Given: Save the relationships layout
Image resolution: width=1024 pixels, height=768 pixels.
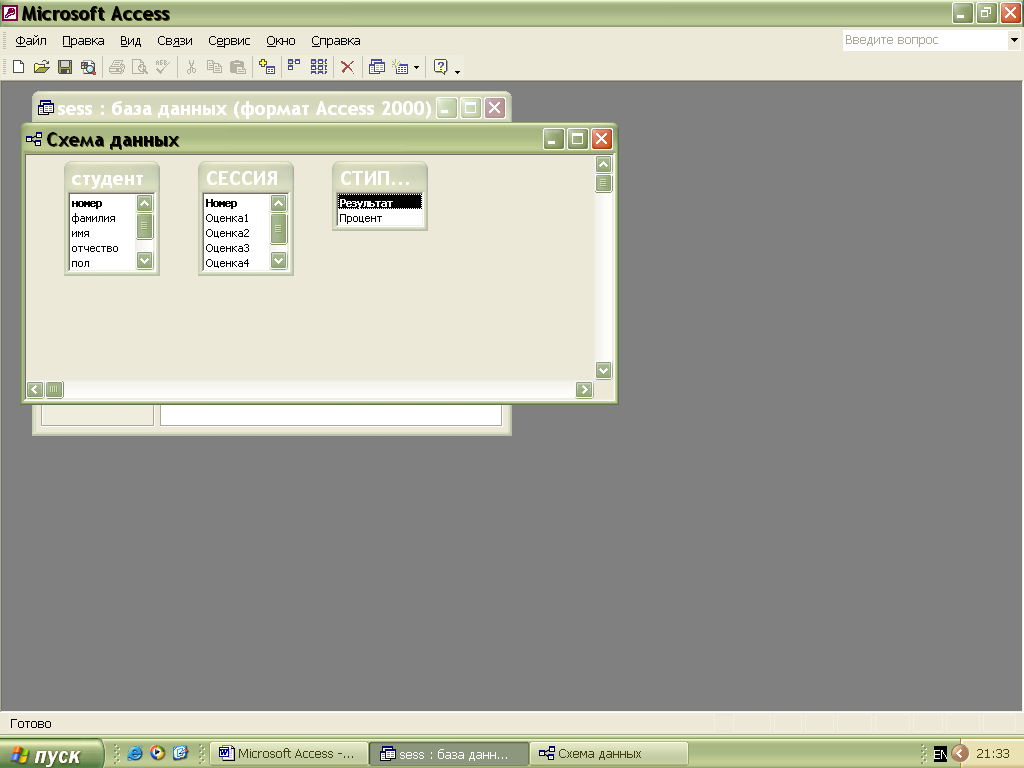Looking at the screenshot, I should click(65, 67).
